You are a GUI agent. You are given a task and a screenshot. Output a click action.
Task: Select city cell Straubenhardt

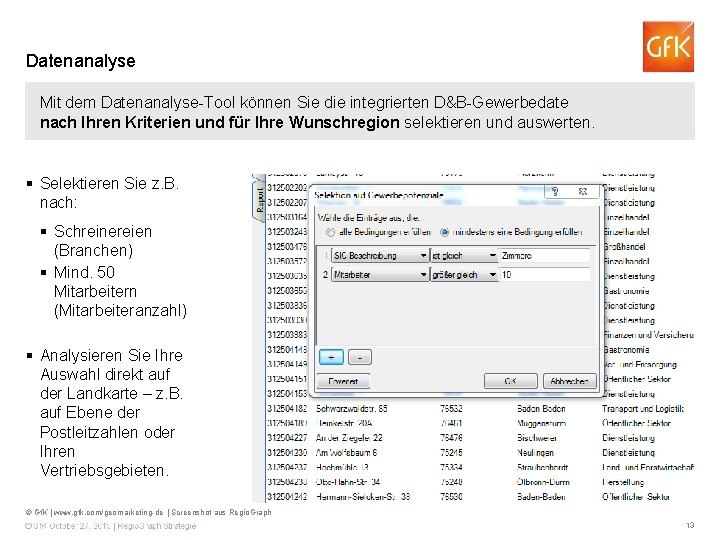click(x=542, y=467)
